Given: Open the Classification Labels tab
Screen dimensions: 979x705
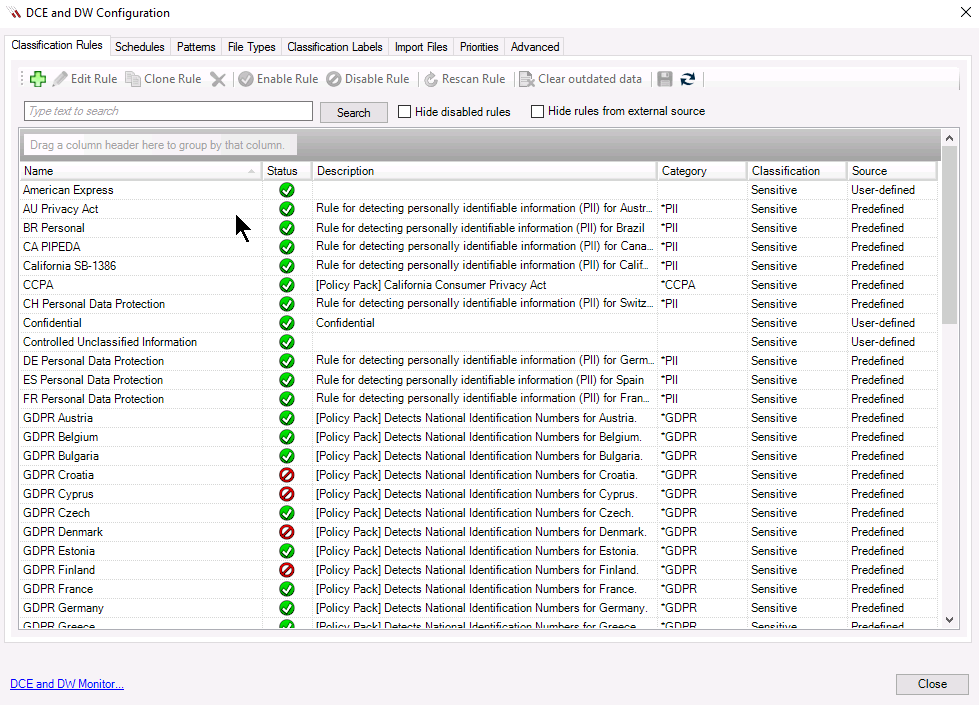Looking at the screenshot, I should tap(334, 47).
